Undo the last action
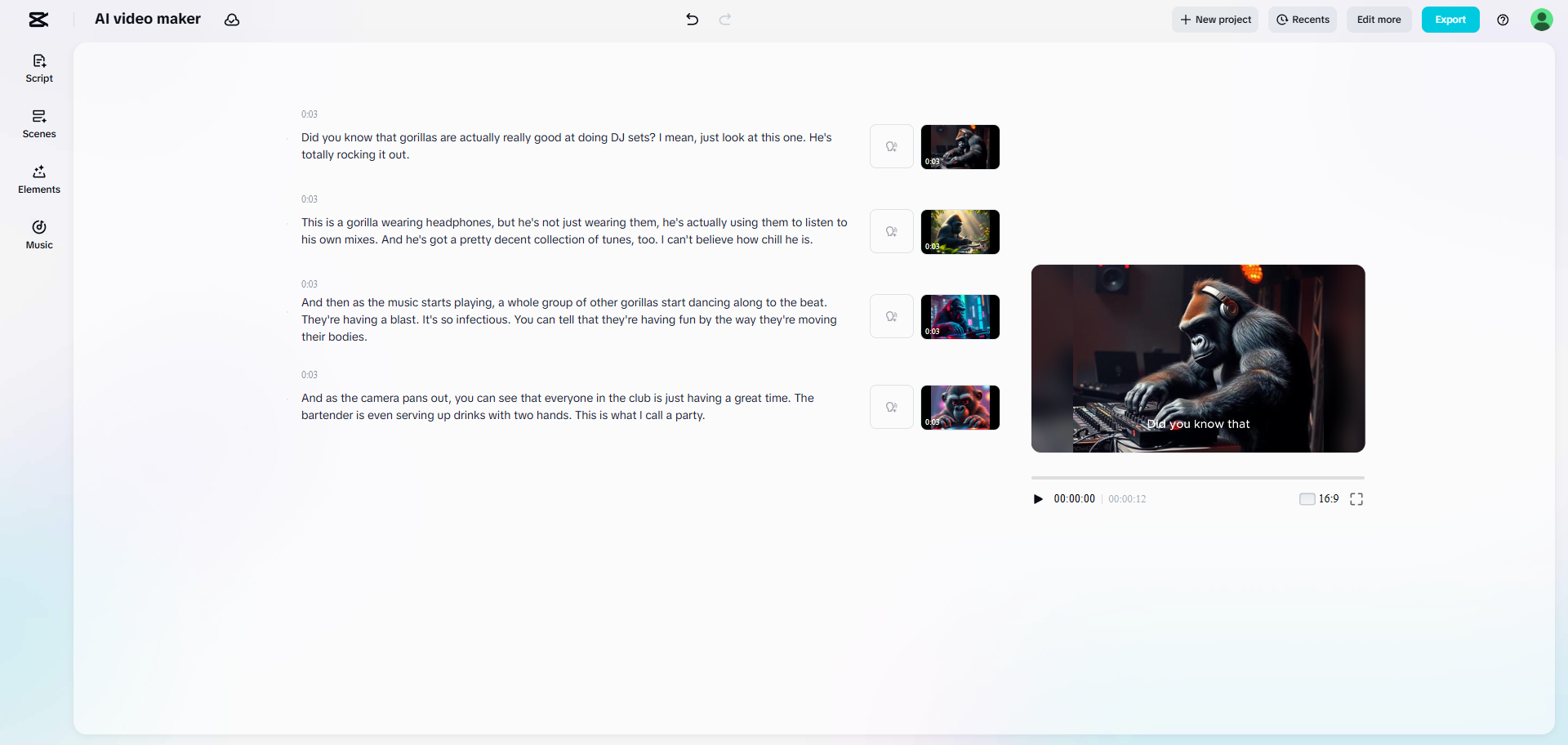This screenshot has width=1568, height=745. (692, 20)
